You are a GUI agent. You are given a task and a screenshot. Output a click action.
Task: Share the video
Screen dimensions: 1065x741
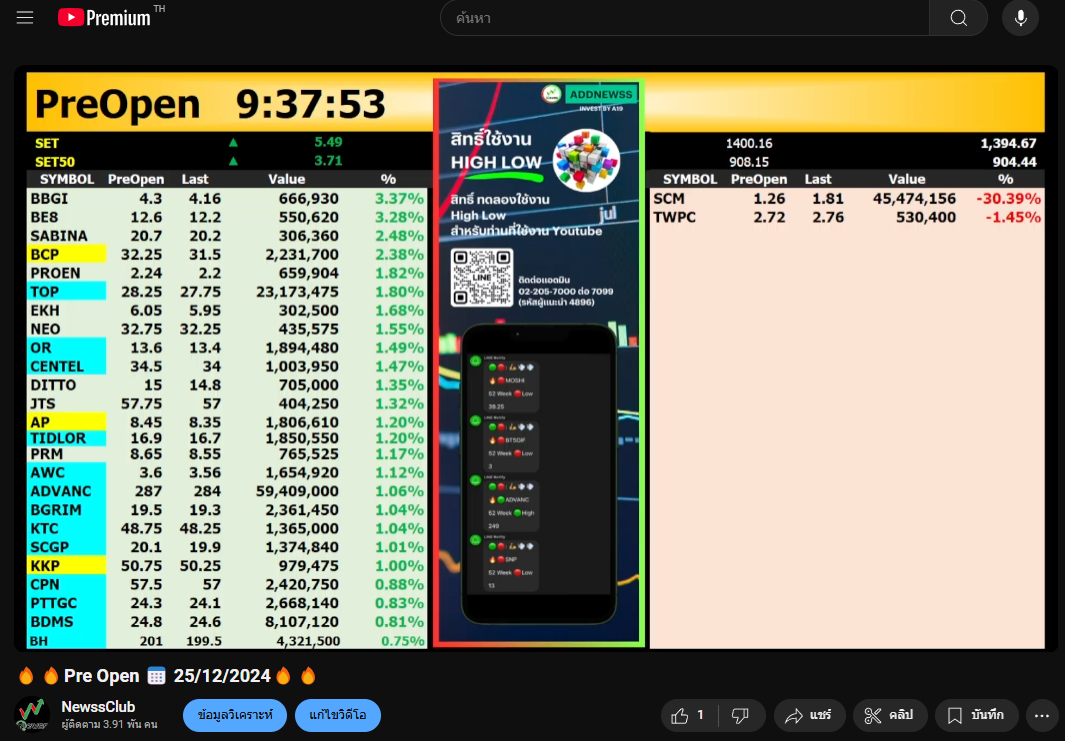[x=809, y=715]
